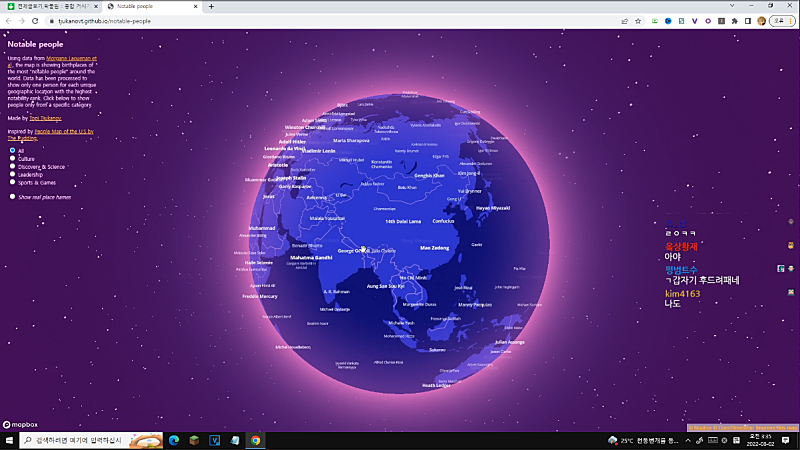Open Microsoft Edge from the taskbar
The width and height of the screenshot is (800, 450).
click(x=173, y=440)
